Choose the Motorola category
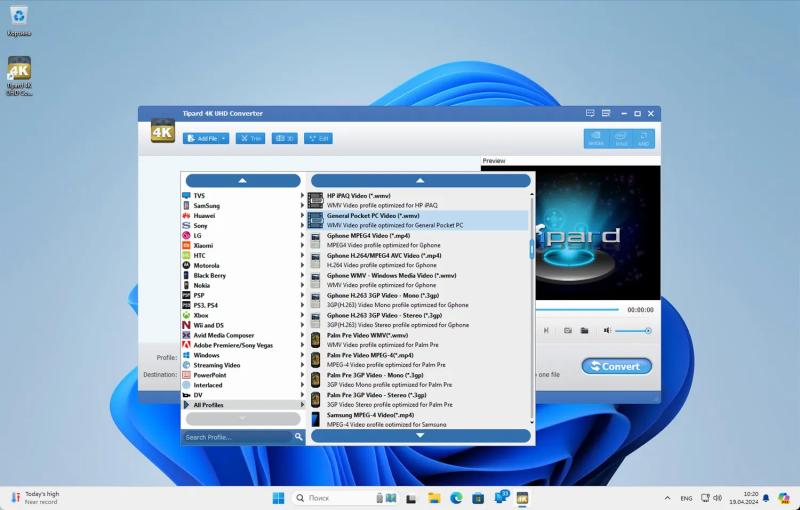The image size is (800, 510). [x=243, y=265]
